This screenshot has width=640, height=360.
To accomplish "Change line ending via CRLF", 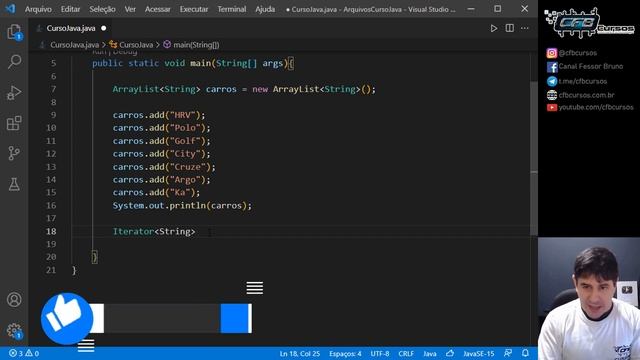I will click(x=406, y=353).
